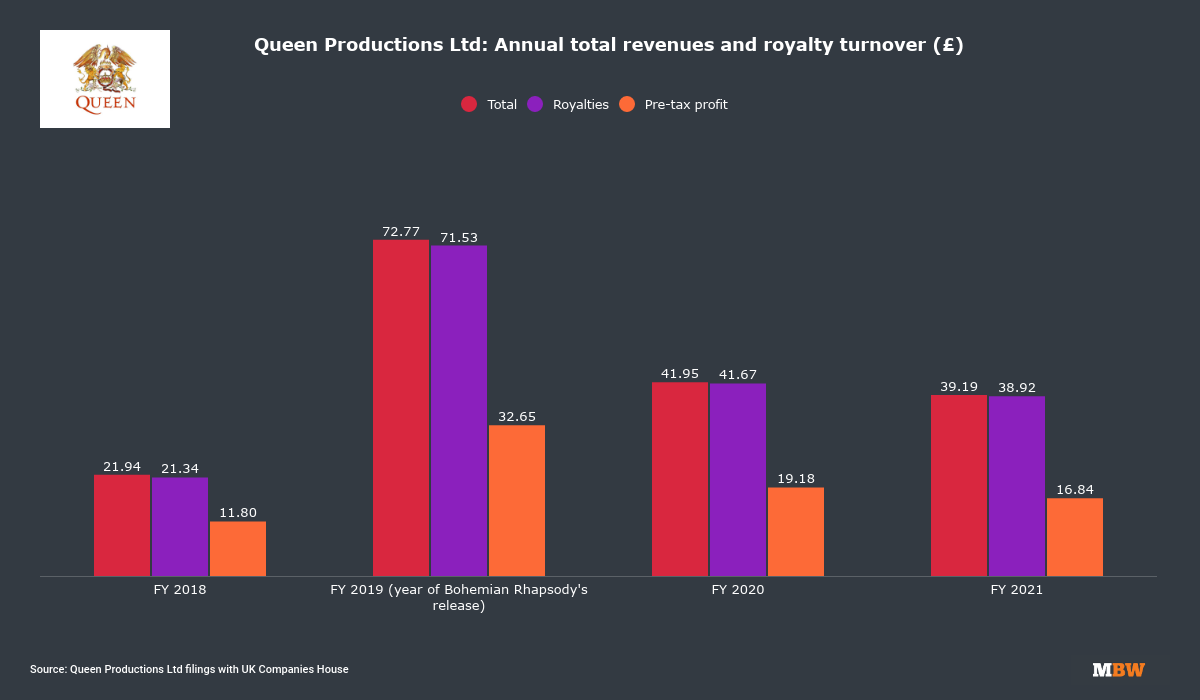Viewport: 1200px width, 700px height.
Task: Click the 41.95 value label
Action: [680, 373]
